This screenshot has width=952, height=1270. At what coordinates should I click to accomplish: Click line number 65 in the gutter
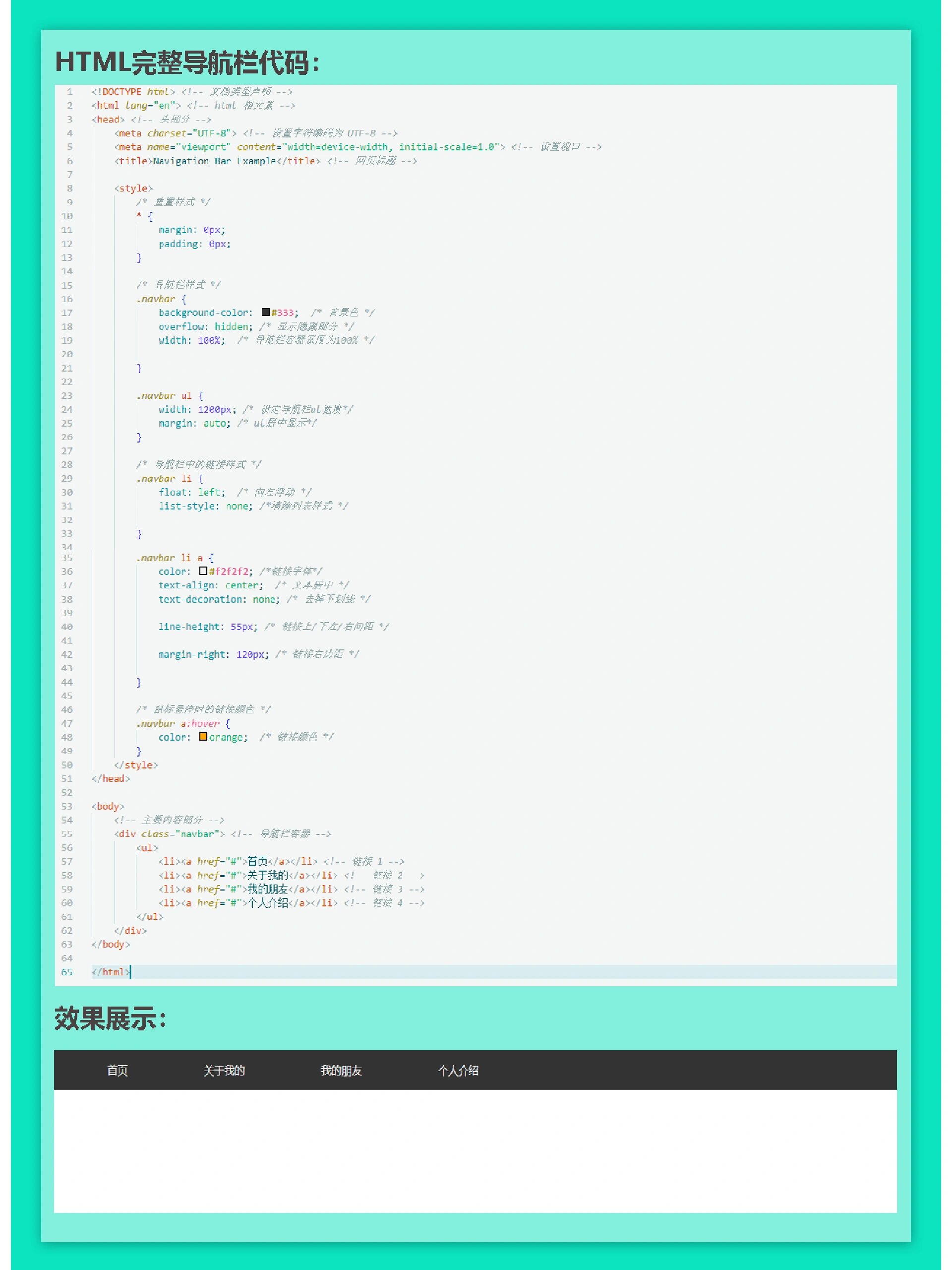67,972
